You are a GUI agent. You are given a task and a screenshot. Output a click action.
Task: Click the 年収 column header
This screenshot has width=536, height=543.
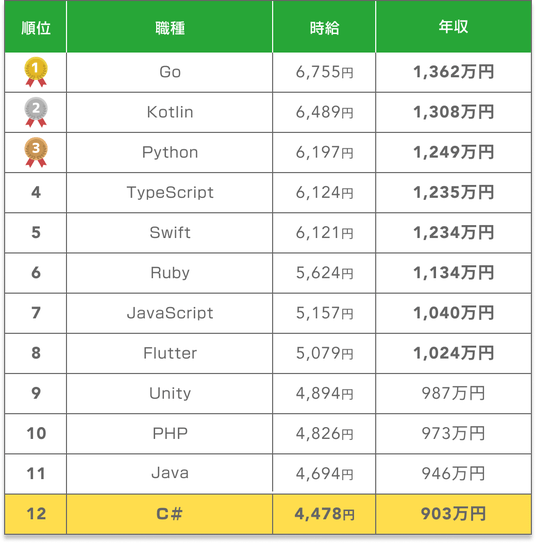[453, 27]
